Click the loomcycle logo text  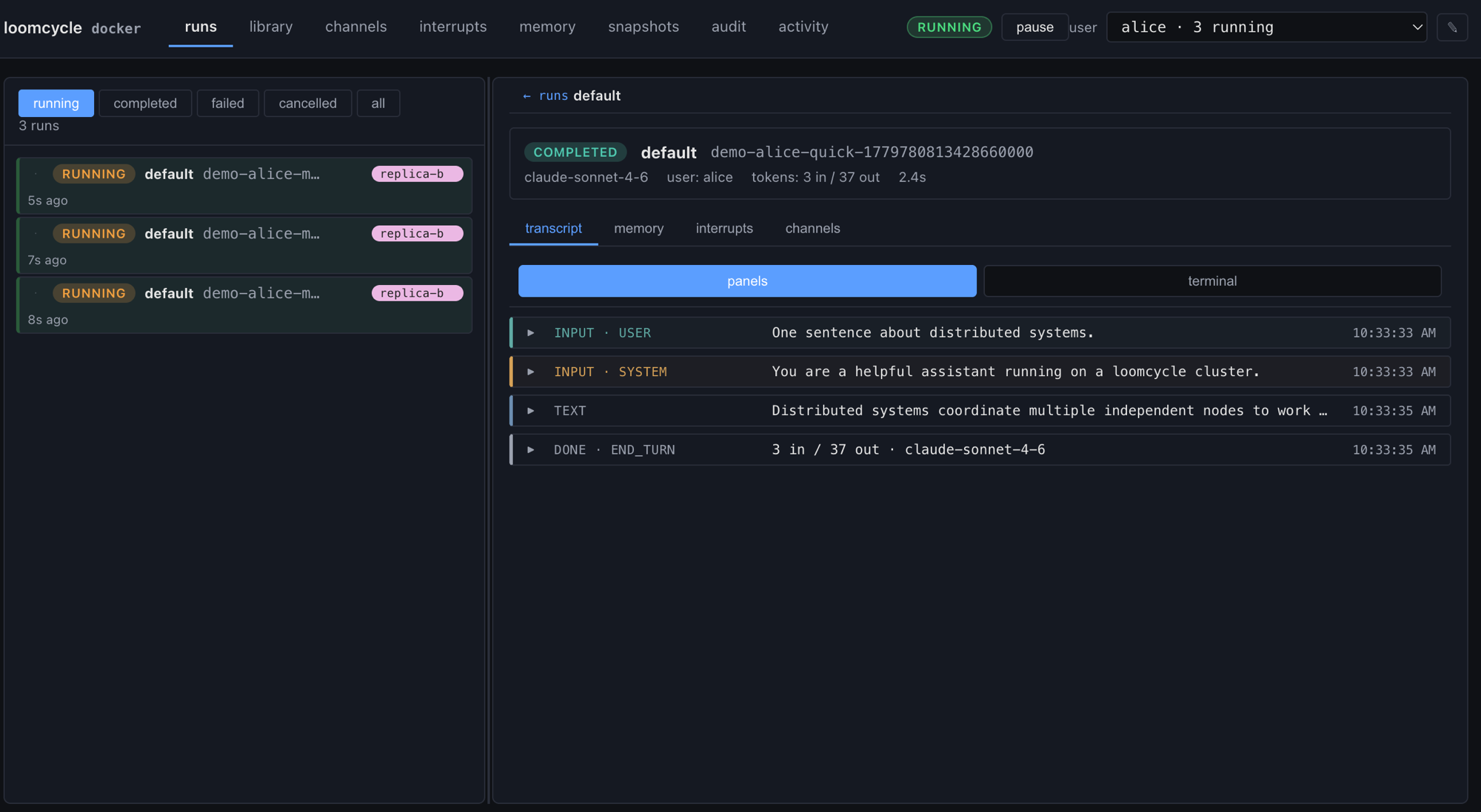(x=43, y=28)
